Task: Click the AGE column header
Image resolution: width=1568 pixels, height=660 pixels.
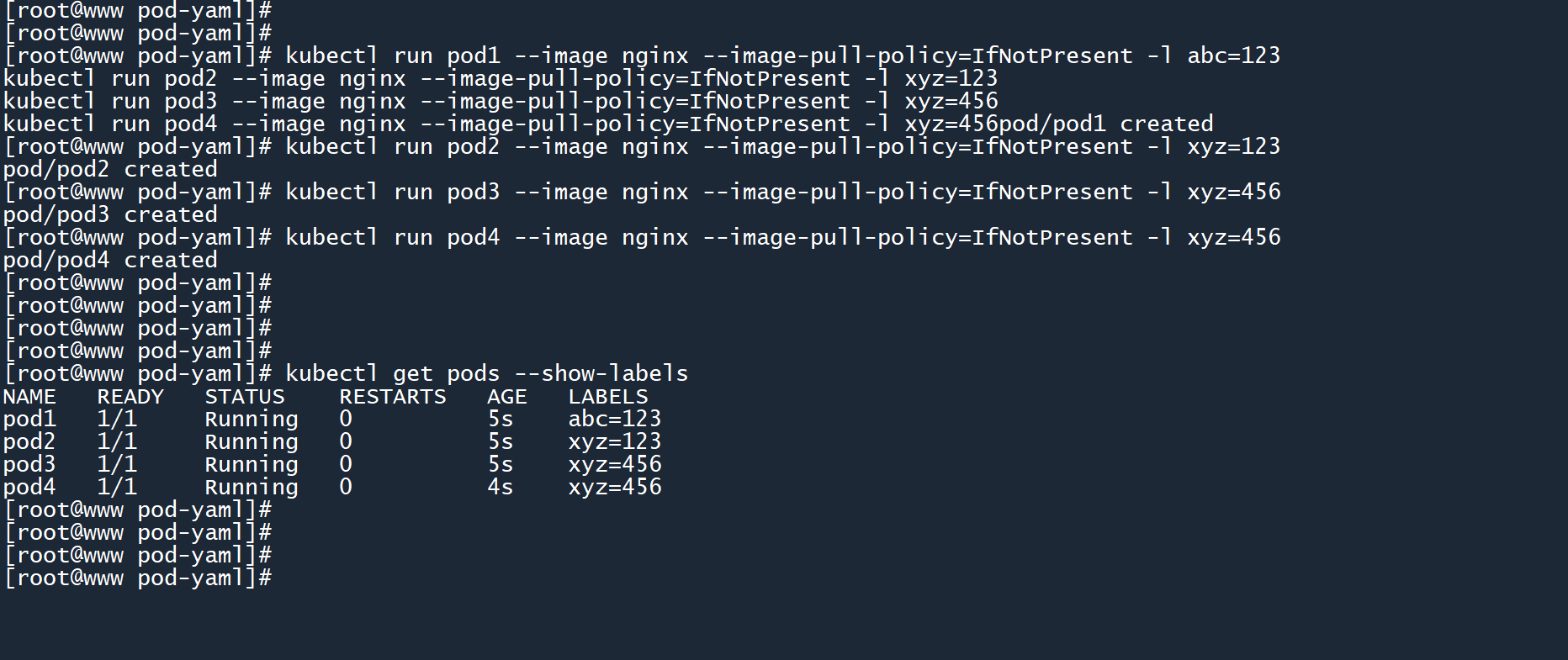Action: point(506,397)
